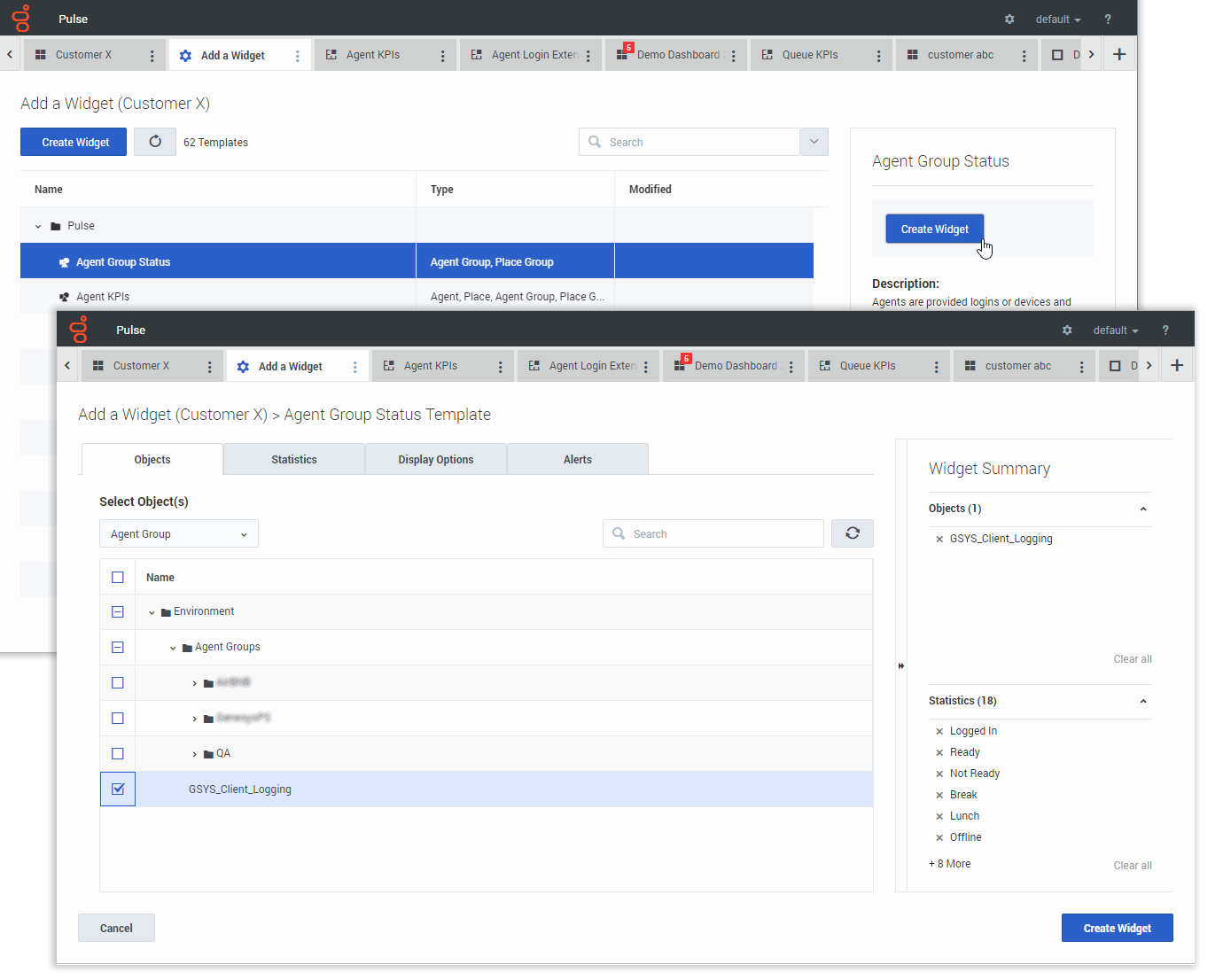The width and height of the screenshot is (1223, 980).
Task: Click the object Search field in front window
Action: (x=713, y=533)
